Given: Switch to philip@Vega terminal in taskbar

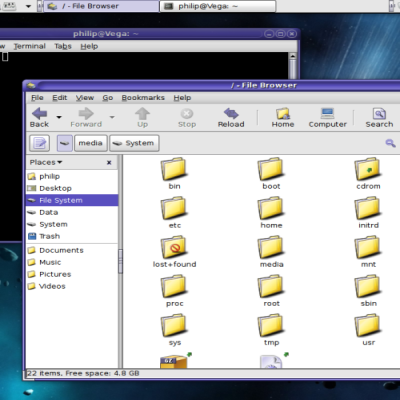Looking at the screenshot, I should tap(218, 6).
